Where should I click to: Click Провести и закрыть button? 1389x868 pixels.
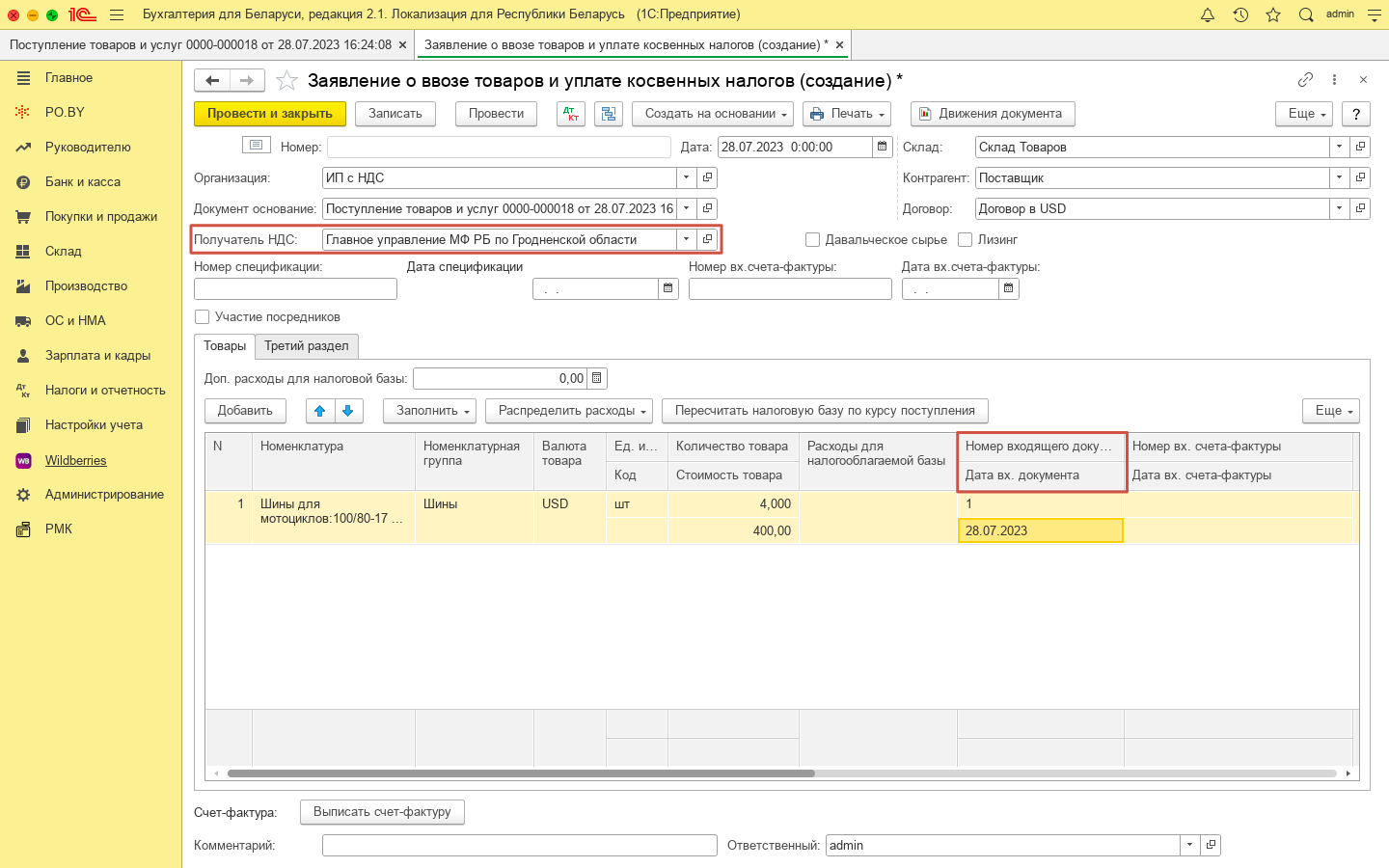pos(270,114)
